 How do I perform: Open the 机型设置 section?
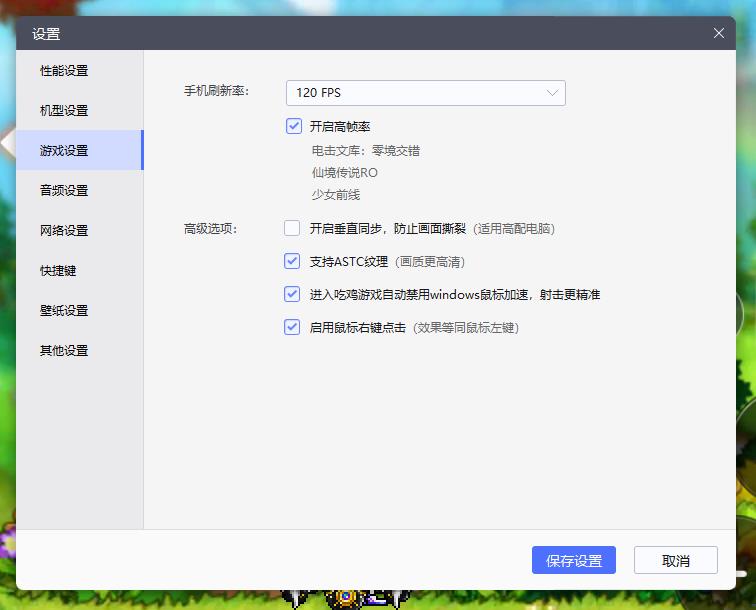click(x=64, y=111)
